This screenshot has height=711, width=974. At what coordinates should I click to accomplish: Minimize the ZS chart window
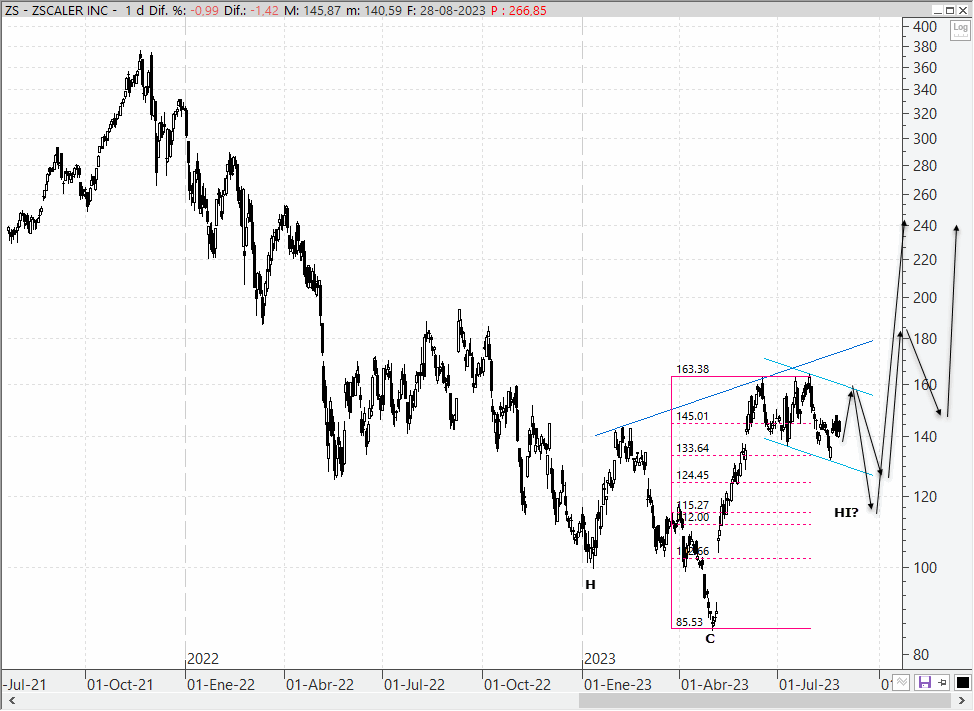[x=937, y=10]
